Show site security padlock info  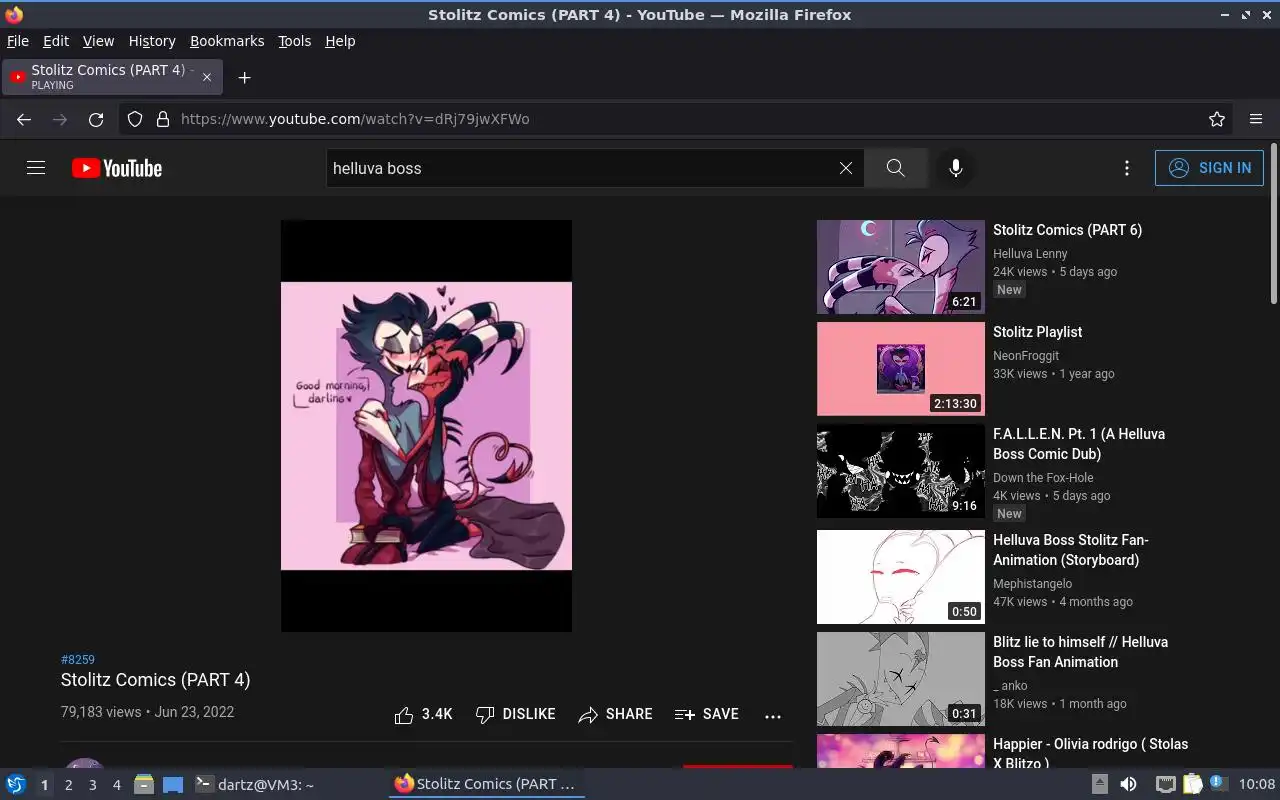pos(163,119)
